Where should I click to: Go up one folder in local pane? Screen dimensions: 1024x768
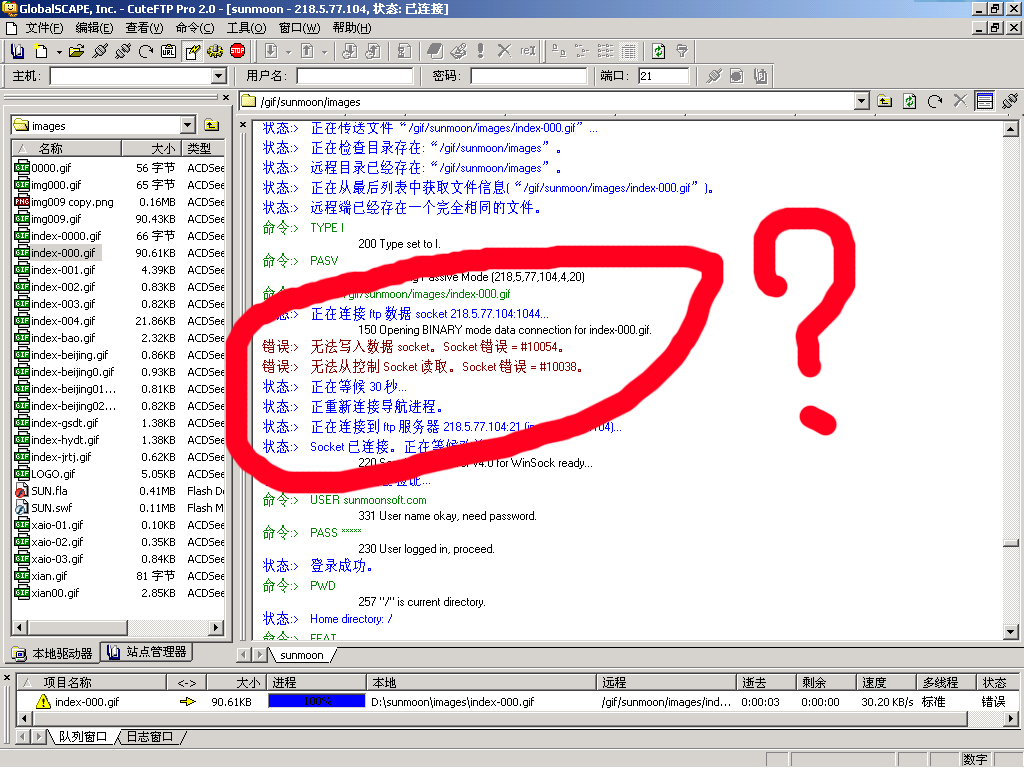[211, 125]
